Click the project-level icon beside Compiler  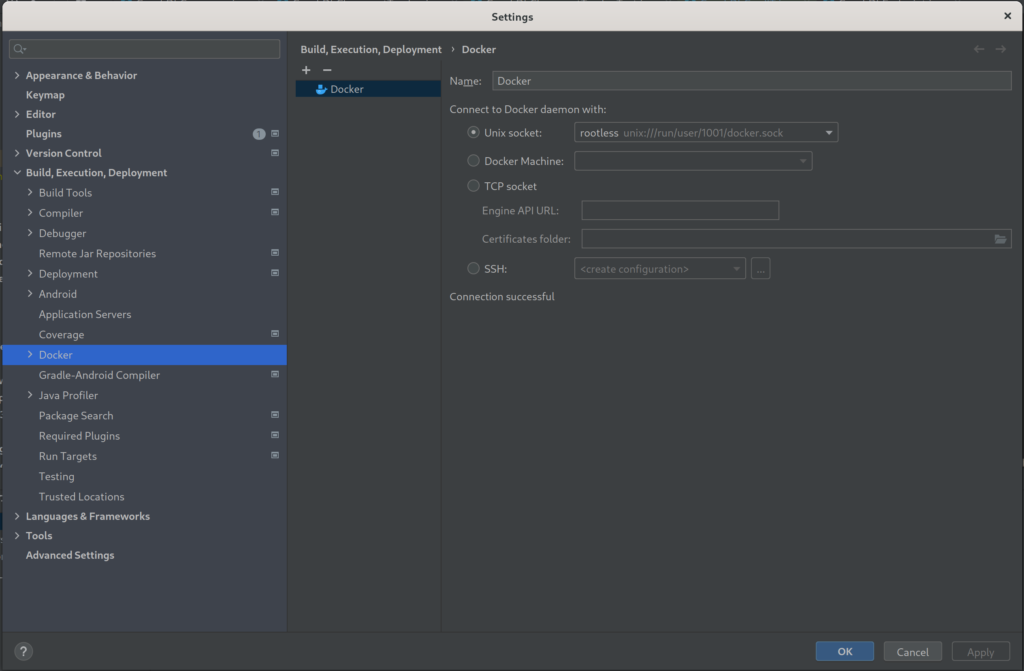pyautogui.click(x=275, y=212)
